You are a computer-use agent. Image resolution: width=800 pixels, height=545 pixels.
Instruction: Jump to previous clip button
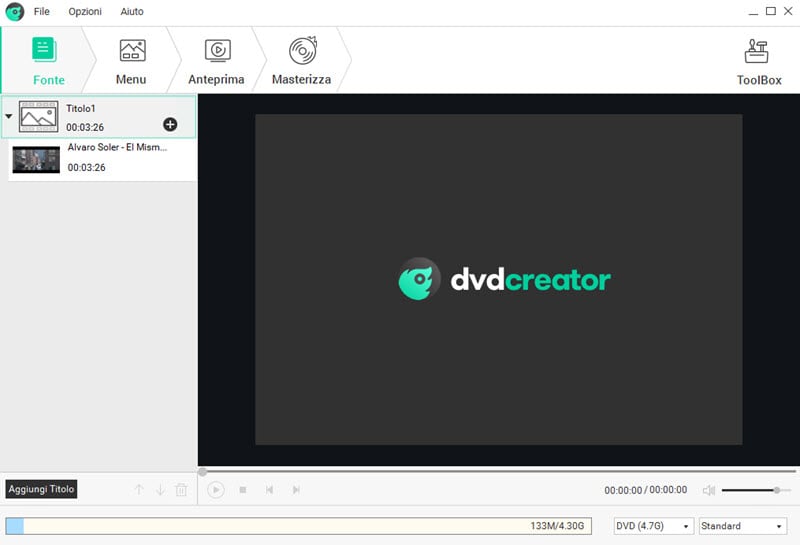coord(269,490)
